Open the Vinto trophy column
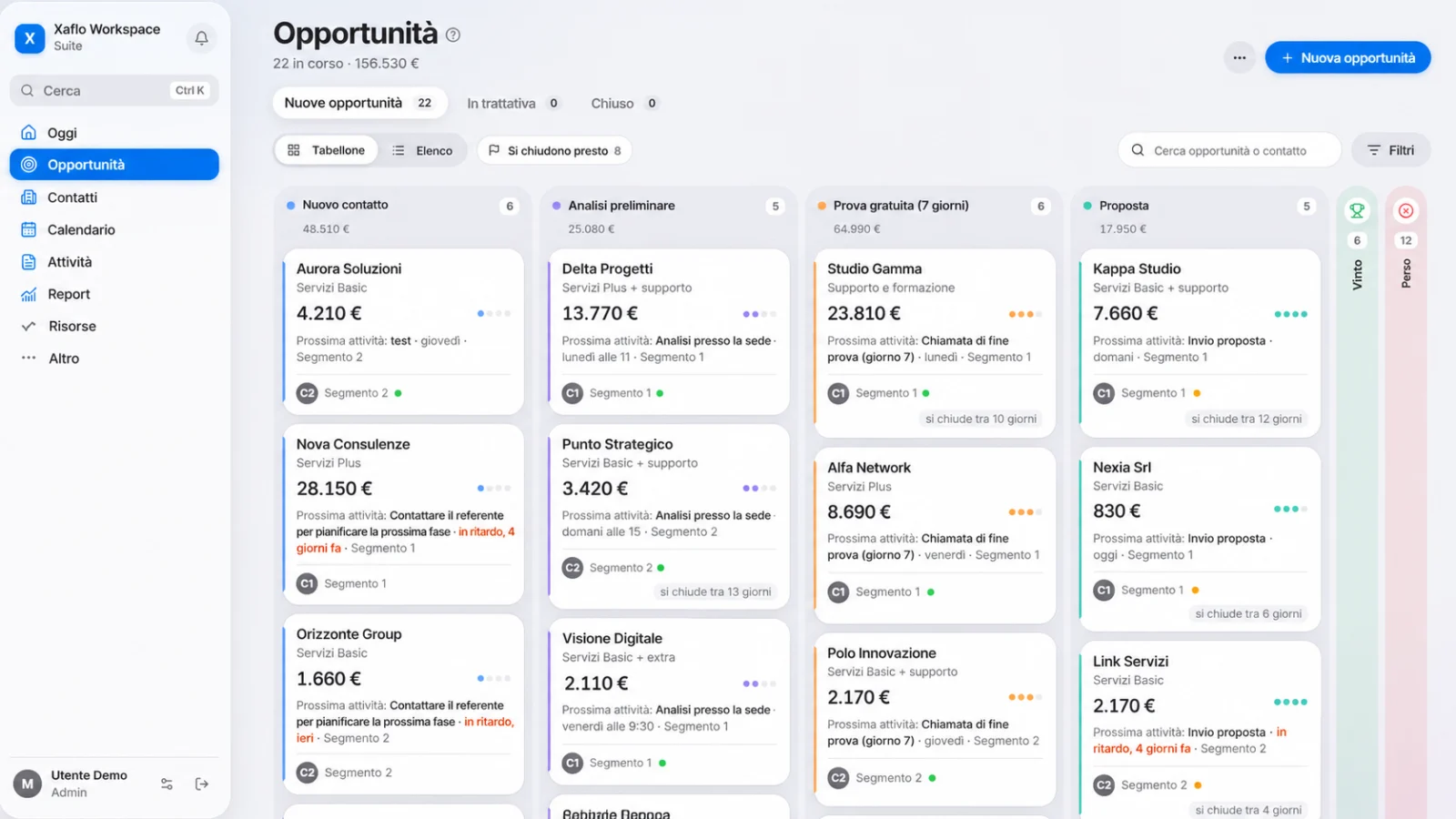Viewport: 1456px width, 819px height. pyautogui.click(x=1357, y=211)
